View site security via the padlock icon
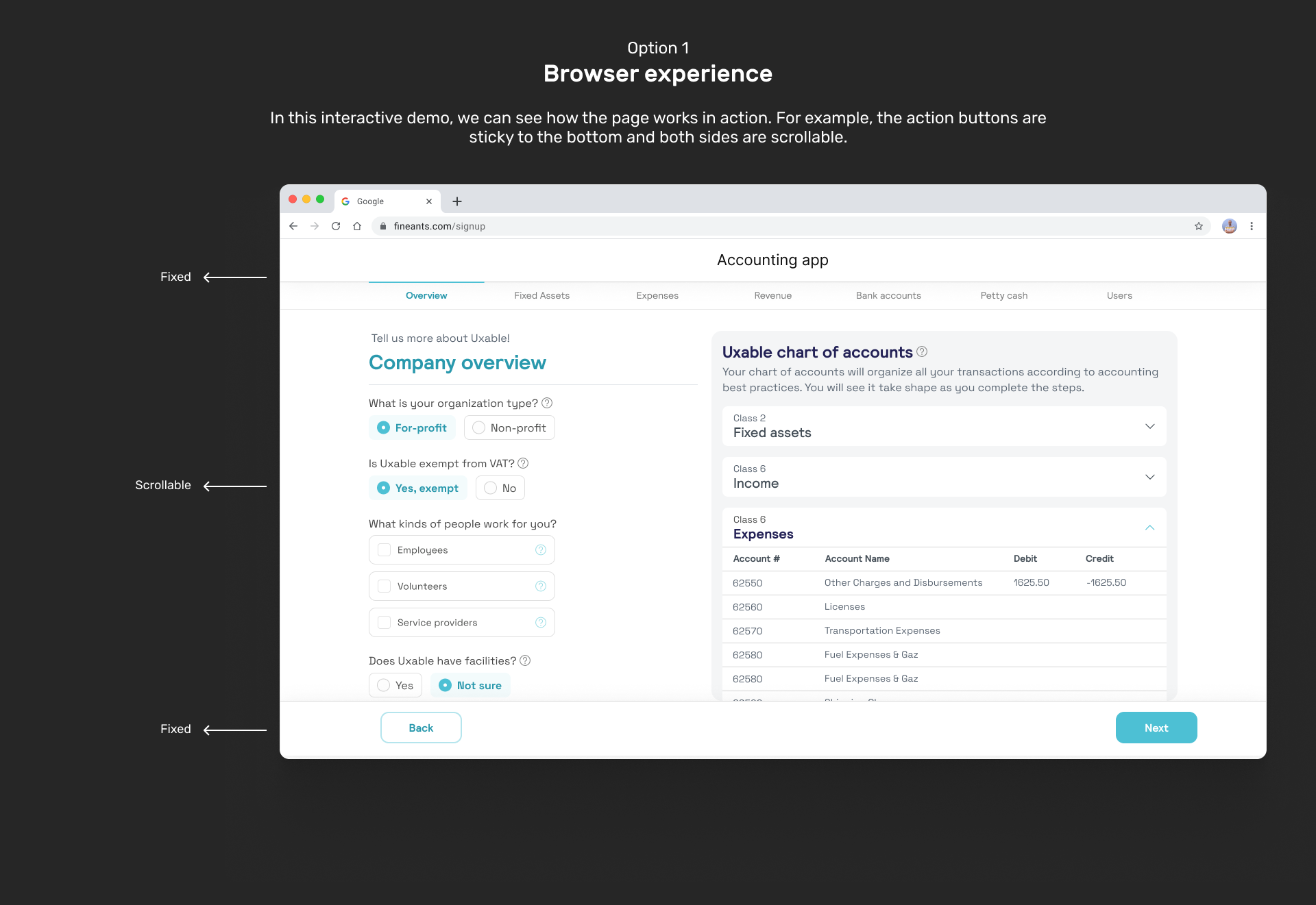The height and width of the screenshot is (905, 1316). 383,226
